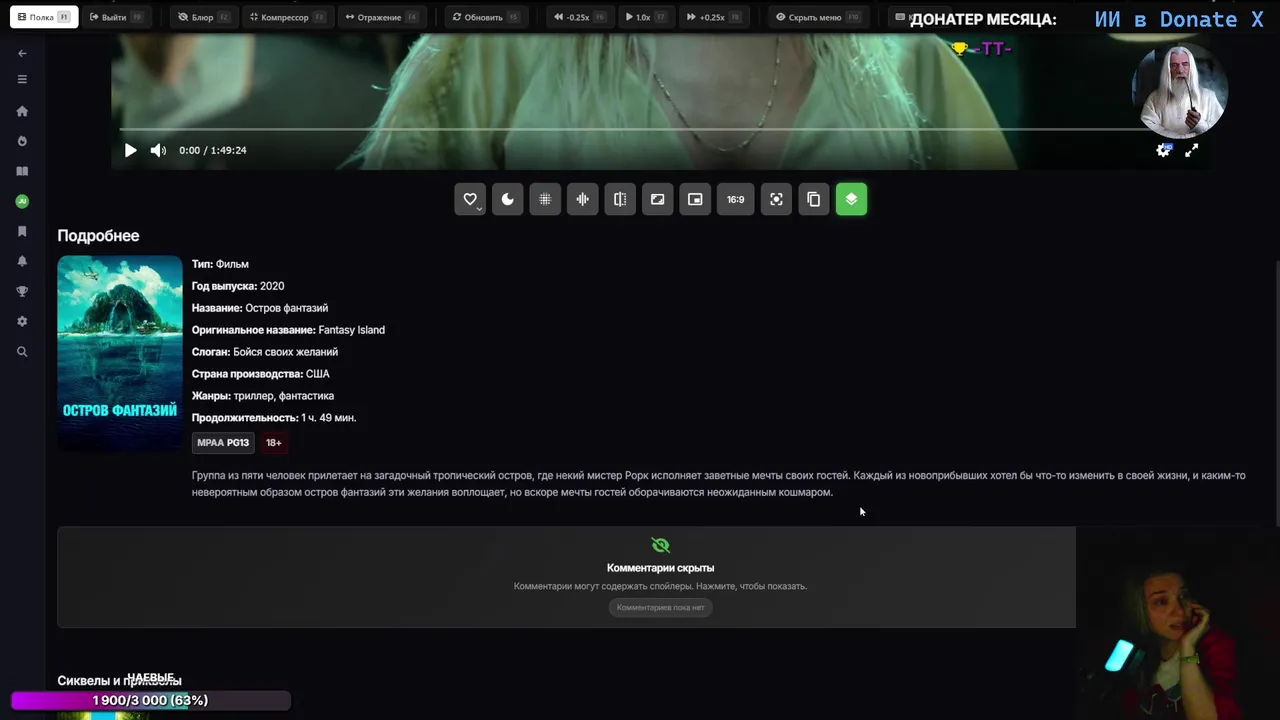Click the Полка button in top bar
This screenshot has height=720, width=1280.
click(44, 17)
